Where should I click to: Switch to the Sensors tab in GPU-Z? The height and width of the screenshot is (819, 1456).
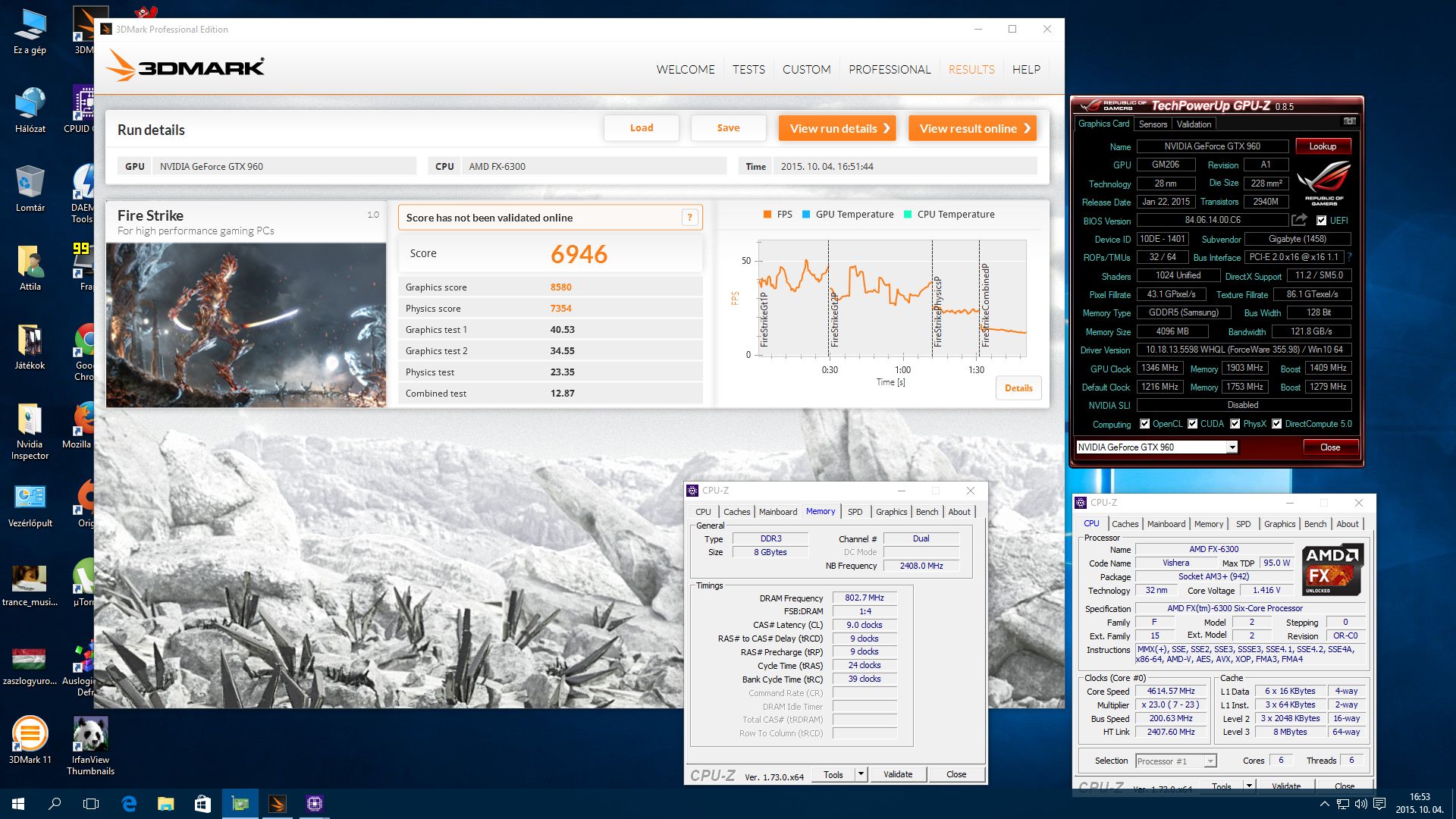[x=1153, y=124]
